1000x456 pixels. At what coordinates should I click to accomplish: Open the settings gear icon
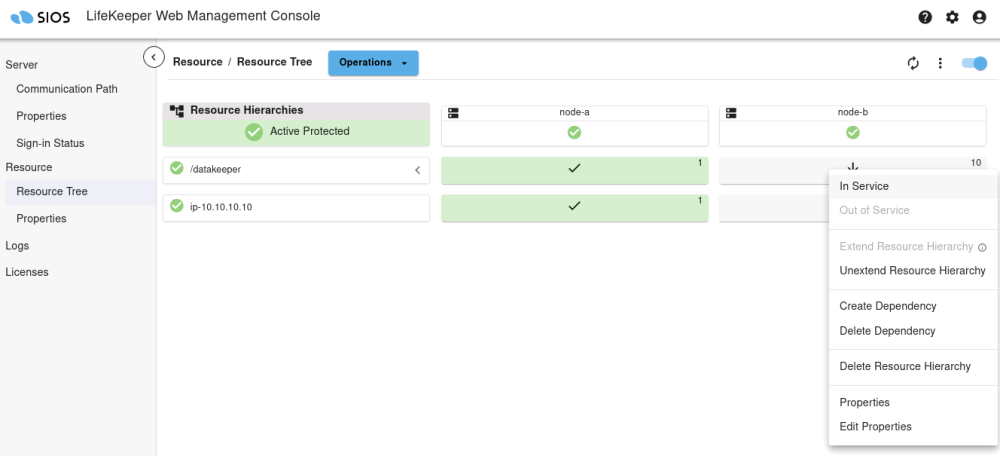point(952,17)
